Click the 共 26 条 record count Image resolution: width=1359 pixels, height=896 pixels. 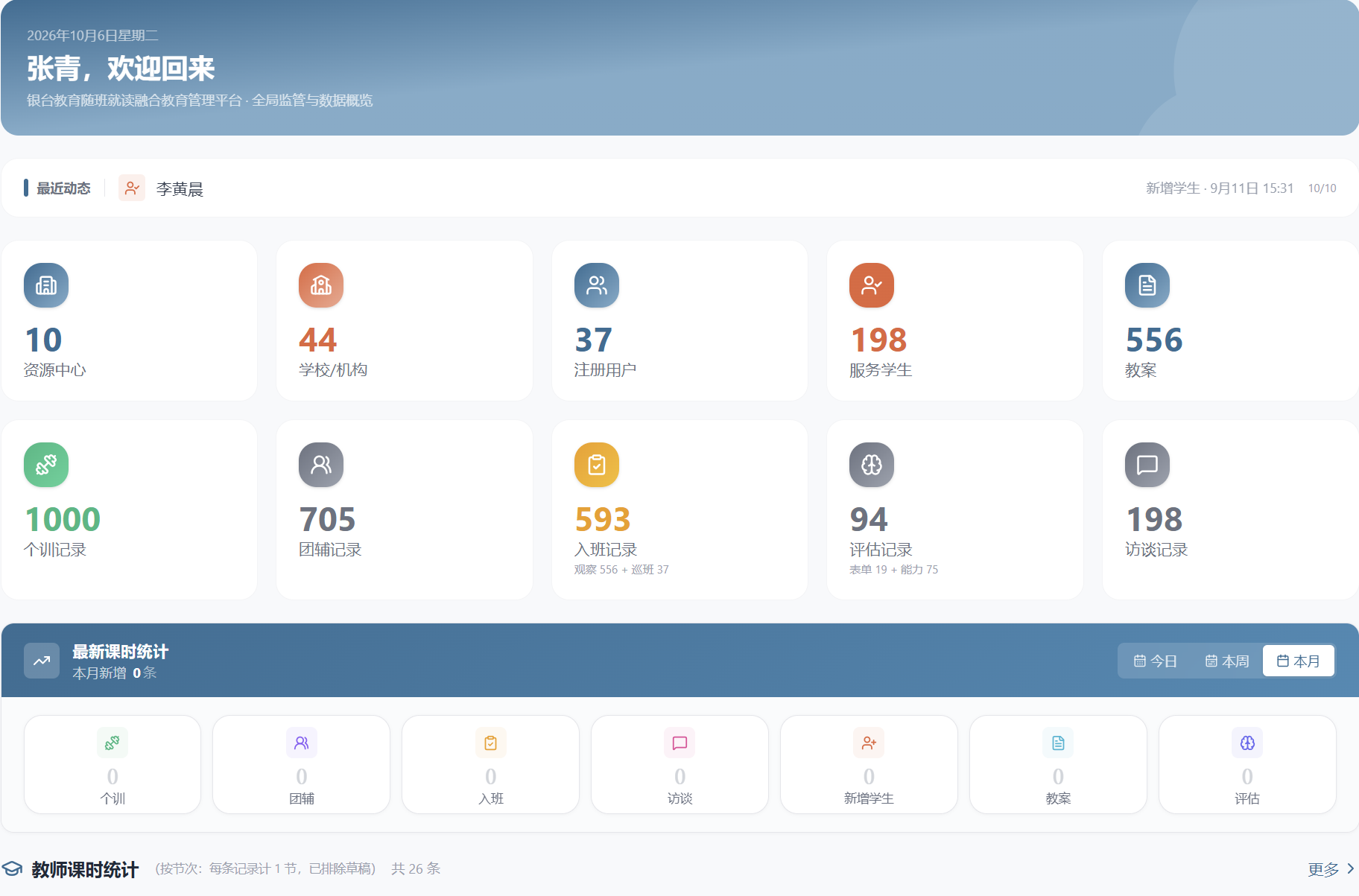416,868
